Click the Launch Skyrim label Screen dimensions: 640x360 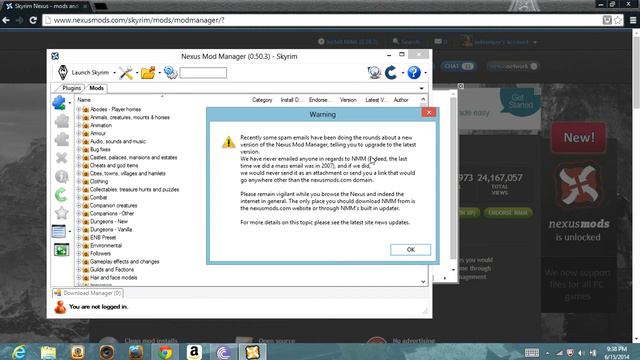tap(90, 73)
